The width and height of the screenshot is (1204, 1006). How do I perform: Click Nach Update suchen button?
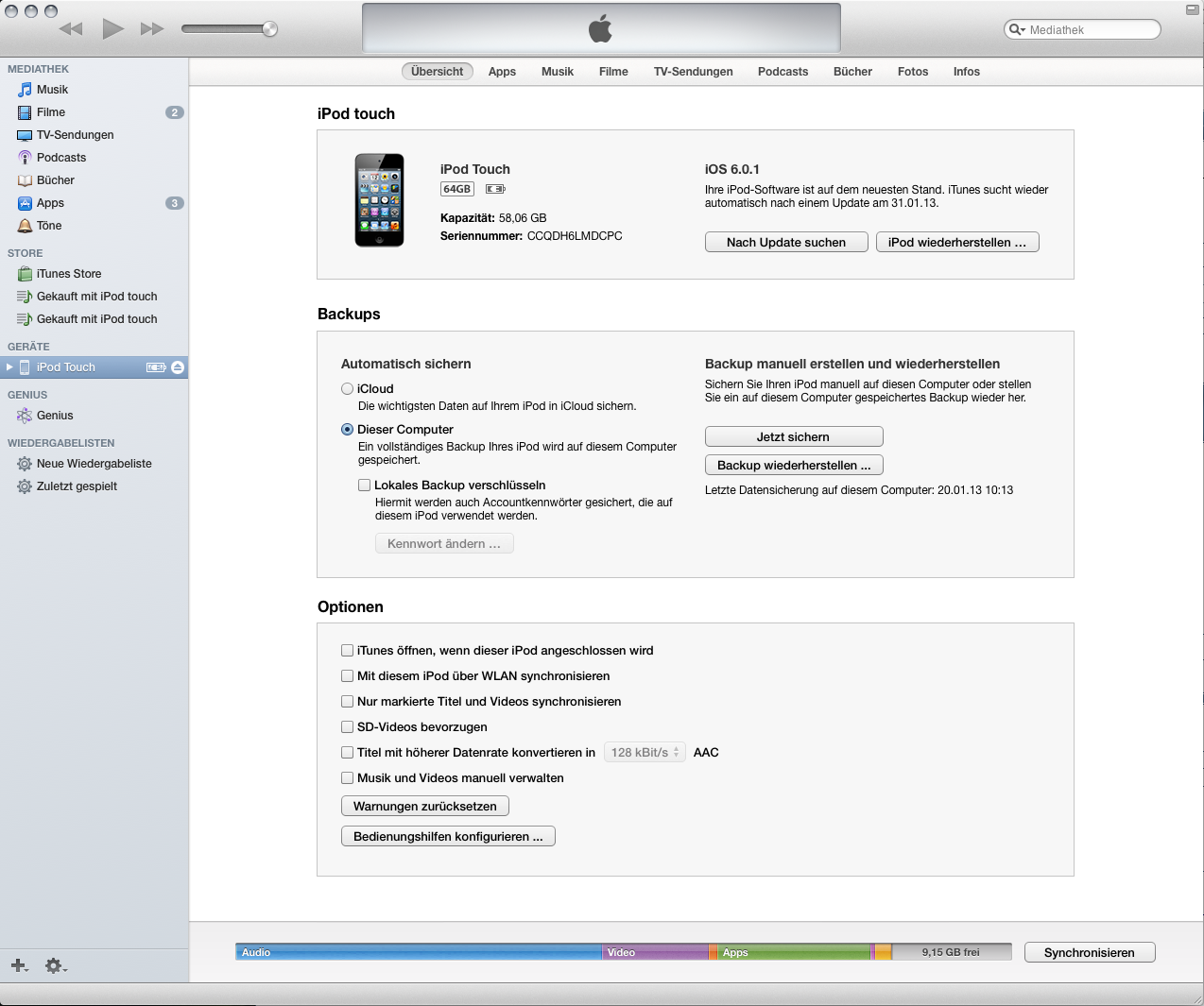(x=786, y=243)
